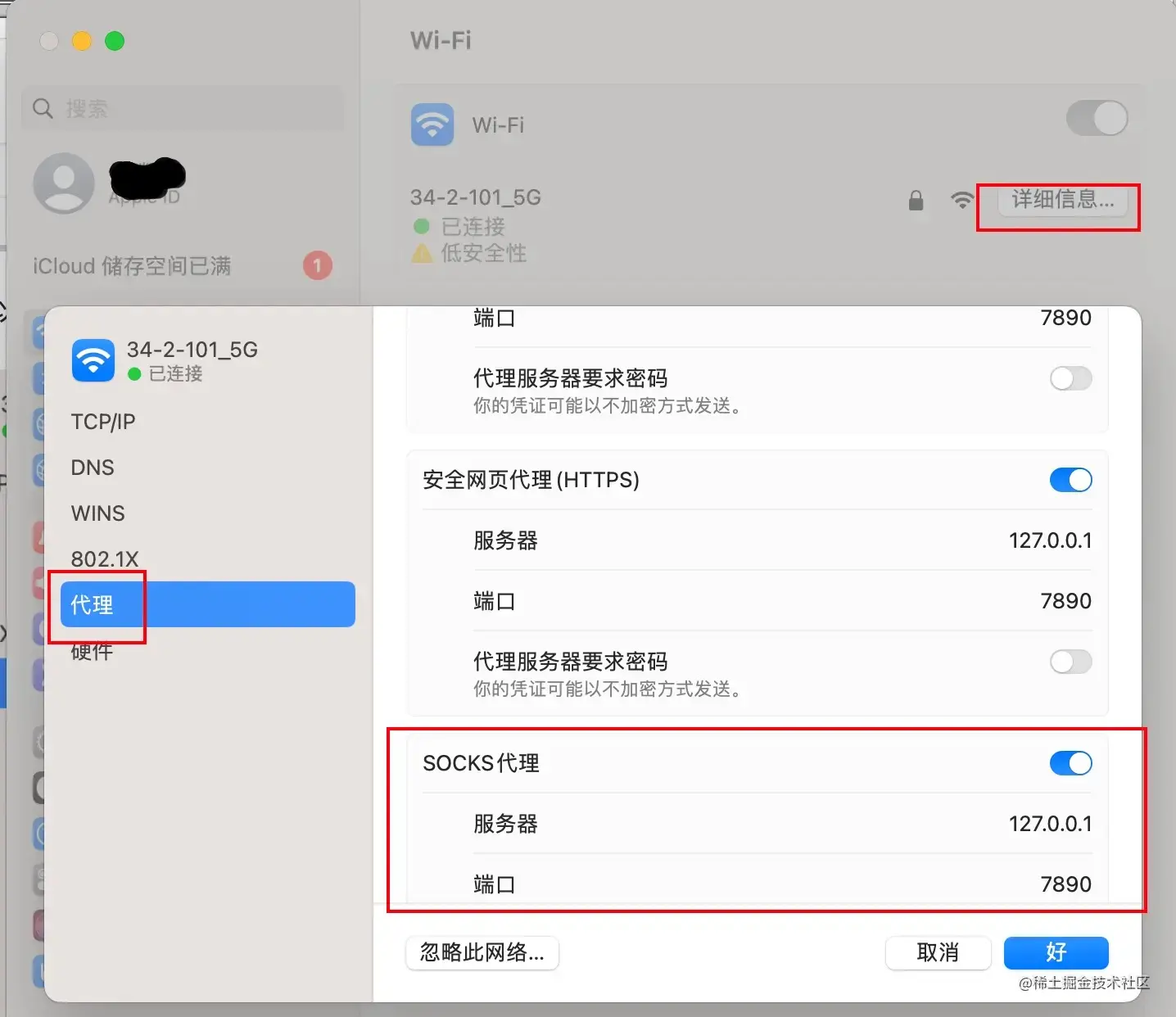
Task: Toggle the main Wi-Fi switch
Action: [1097, 118]
